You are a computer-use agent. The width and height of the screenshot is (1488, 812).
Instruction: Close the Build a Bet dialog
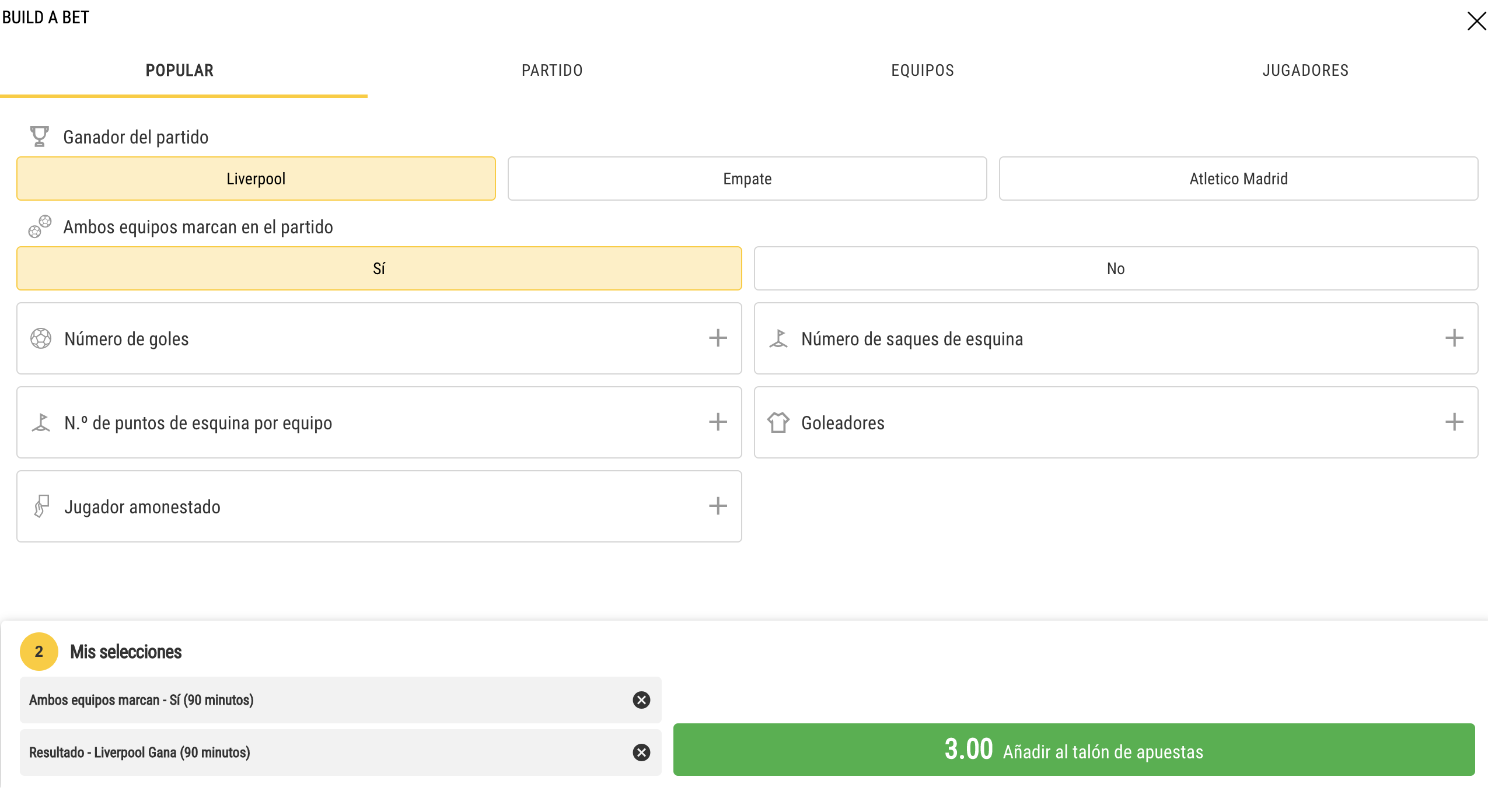click(1476, 22)
